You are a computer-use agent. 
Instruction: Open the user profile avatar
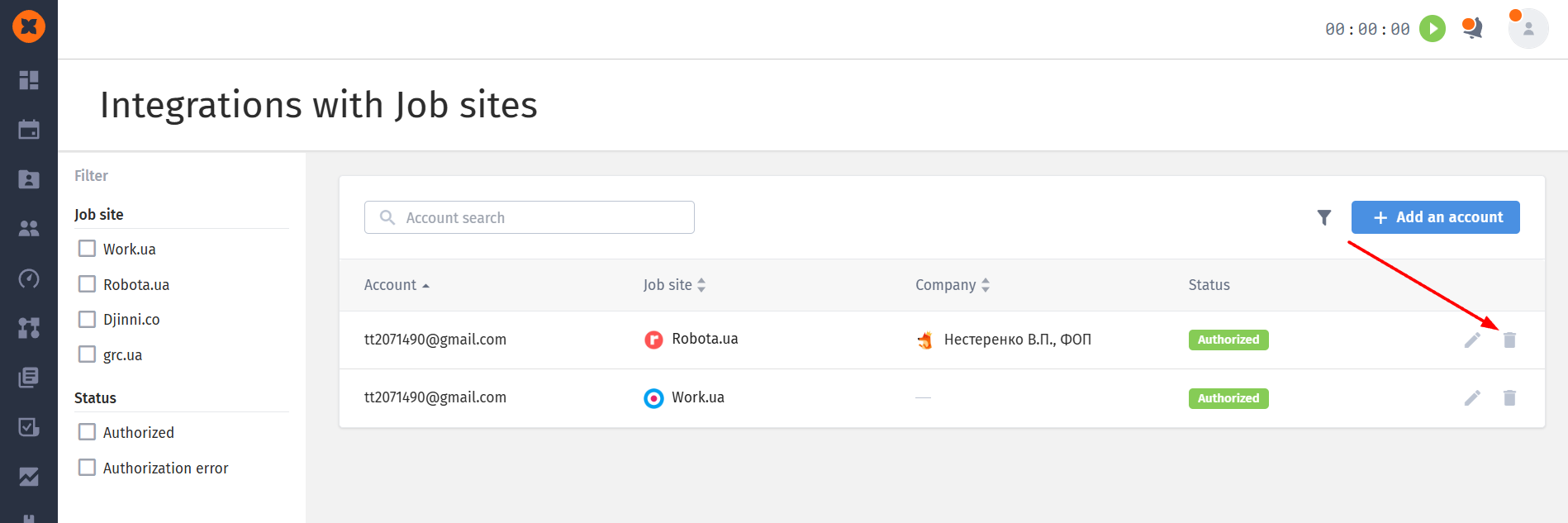pyautogui.click(x=1528, y=29)
